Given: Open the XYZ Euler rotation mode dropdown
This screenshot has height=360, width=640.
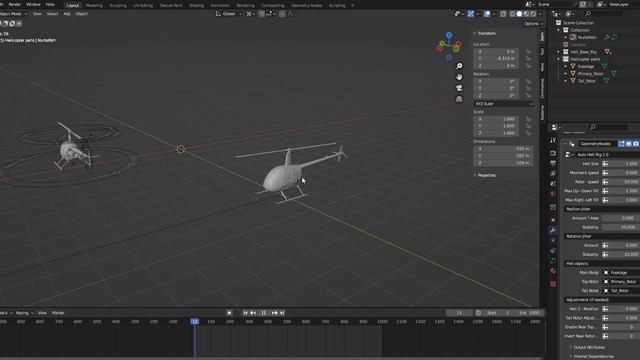Looking at the screenshot, I should [x=504, y=104].
